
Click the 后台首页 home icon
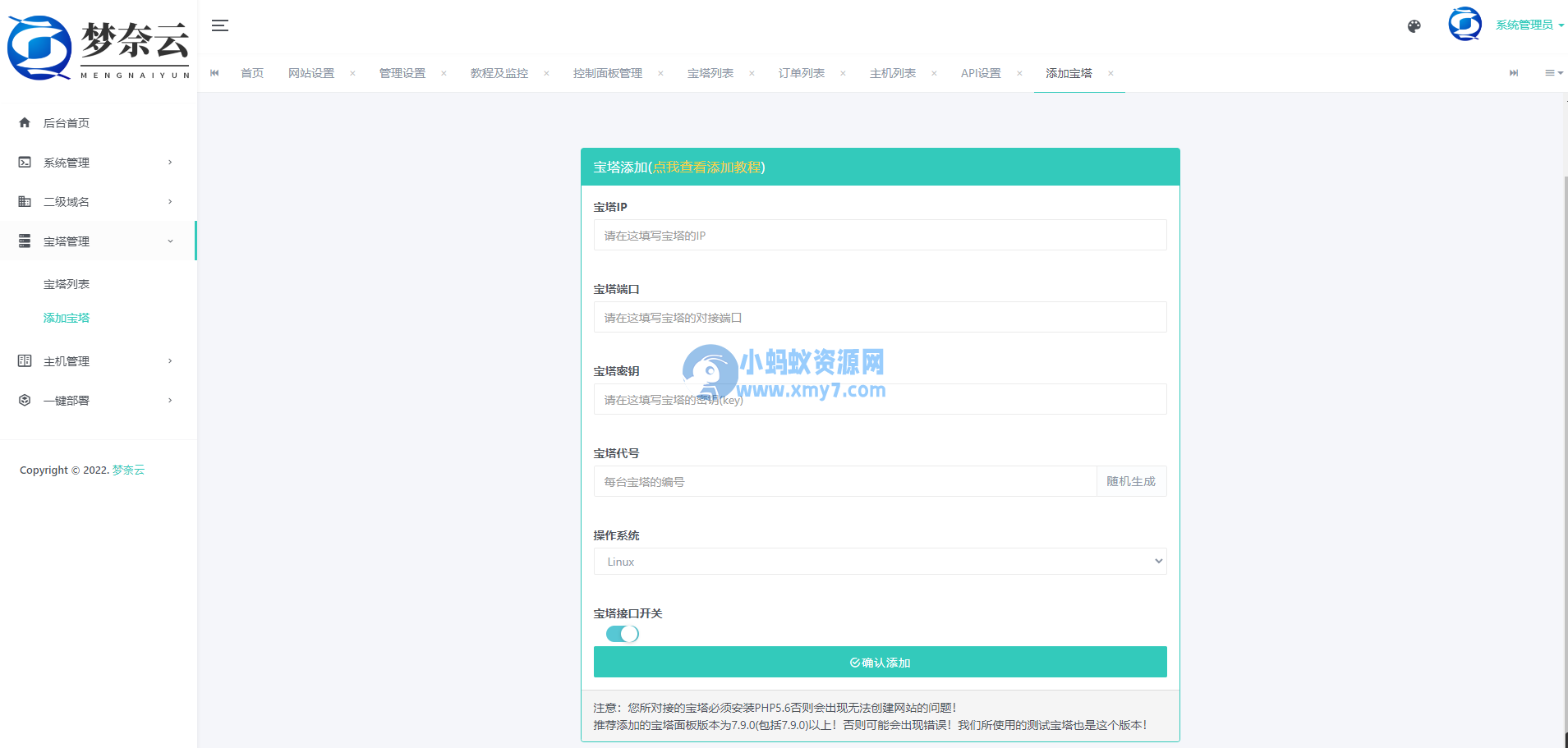(24, 122)
